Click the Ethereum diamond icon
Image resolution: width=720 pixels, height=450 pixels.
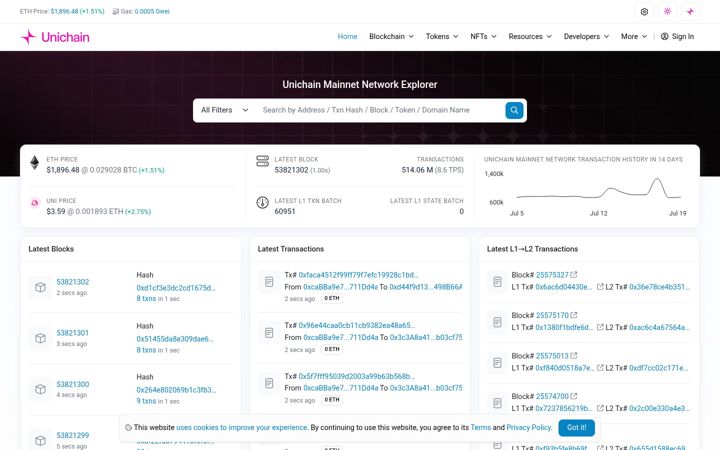(x=34, y=163)
